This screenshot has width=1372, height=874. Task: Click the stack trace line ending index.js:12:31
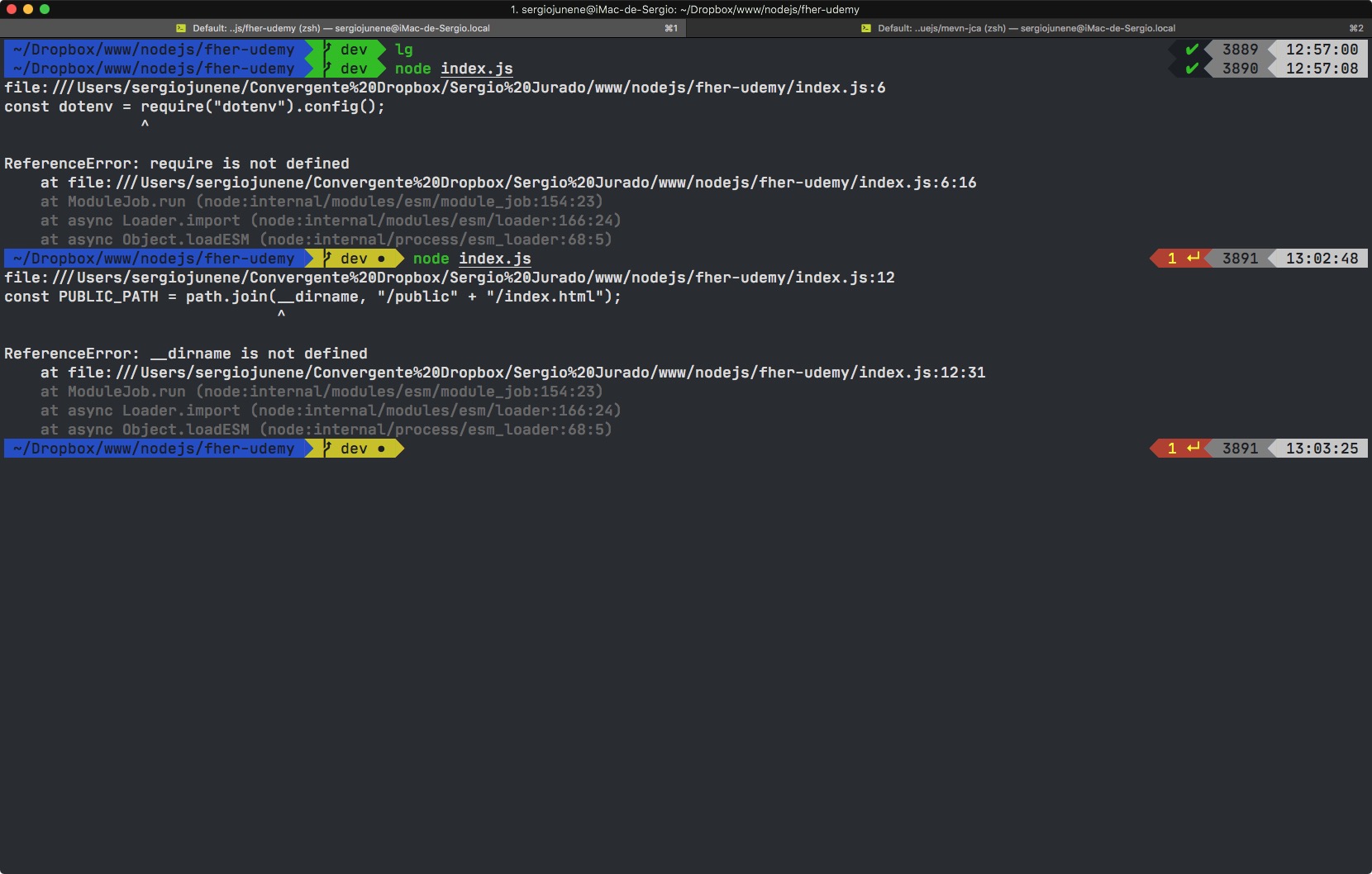(513, 373)
